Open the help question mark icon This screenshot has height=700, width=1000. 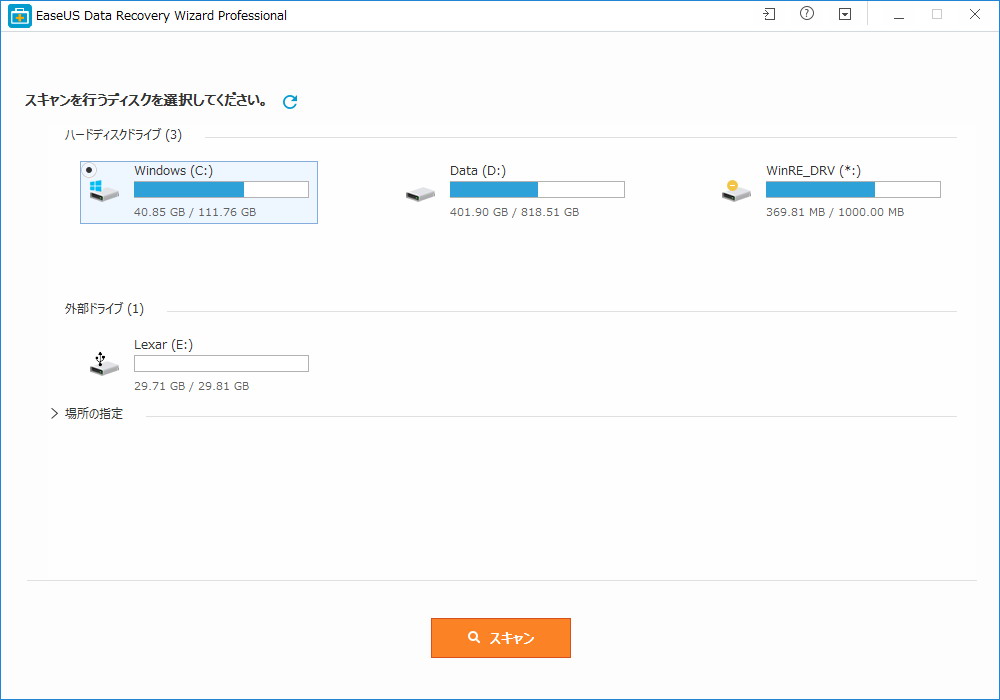[807, 14]
